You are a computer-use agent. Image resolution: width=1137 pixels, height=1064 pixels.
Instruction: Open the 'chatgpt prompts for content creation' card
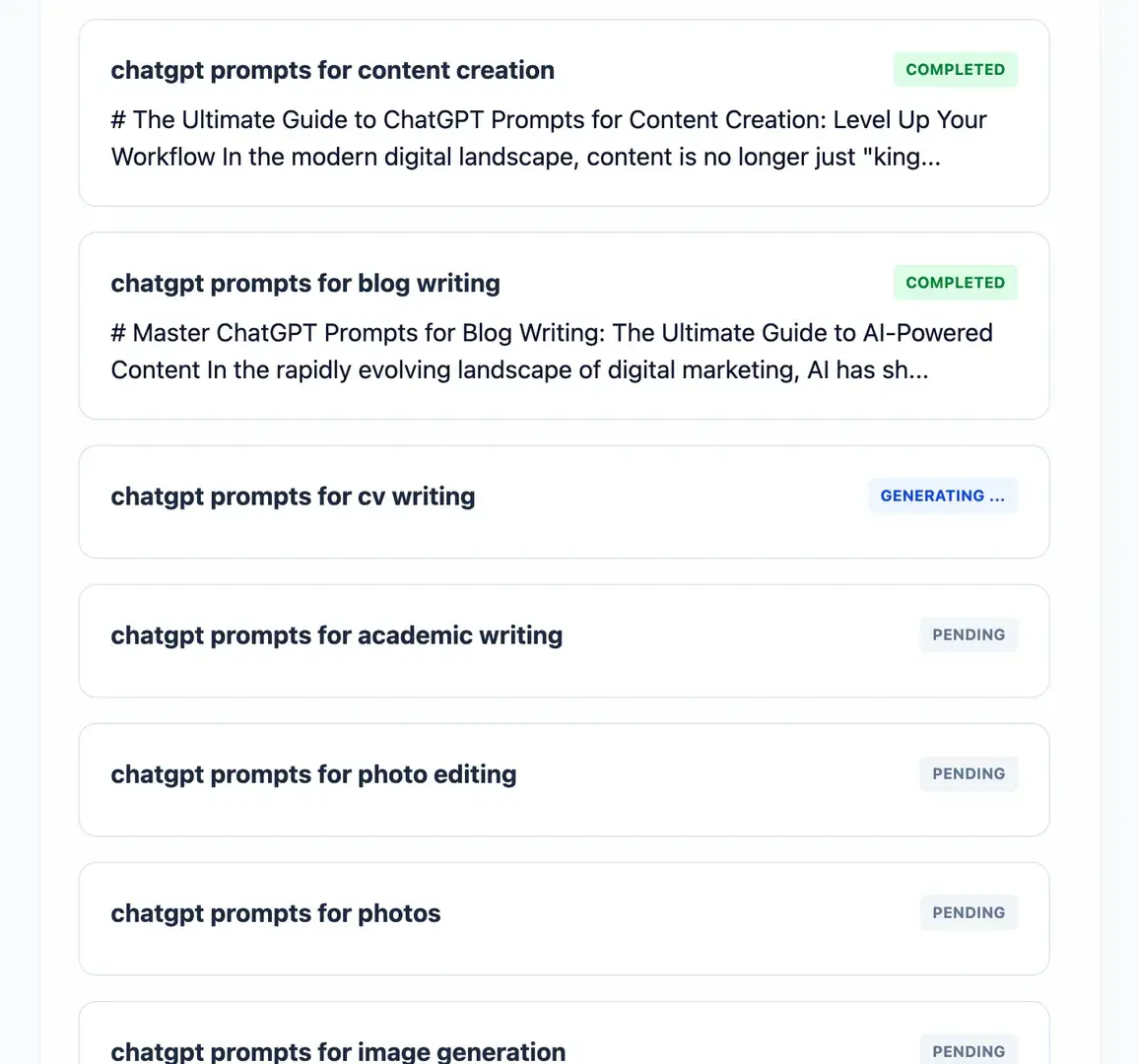click(x=564, y=113)
